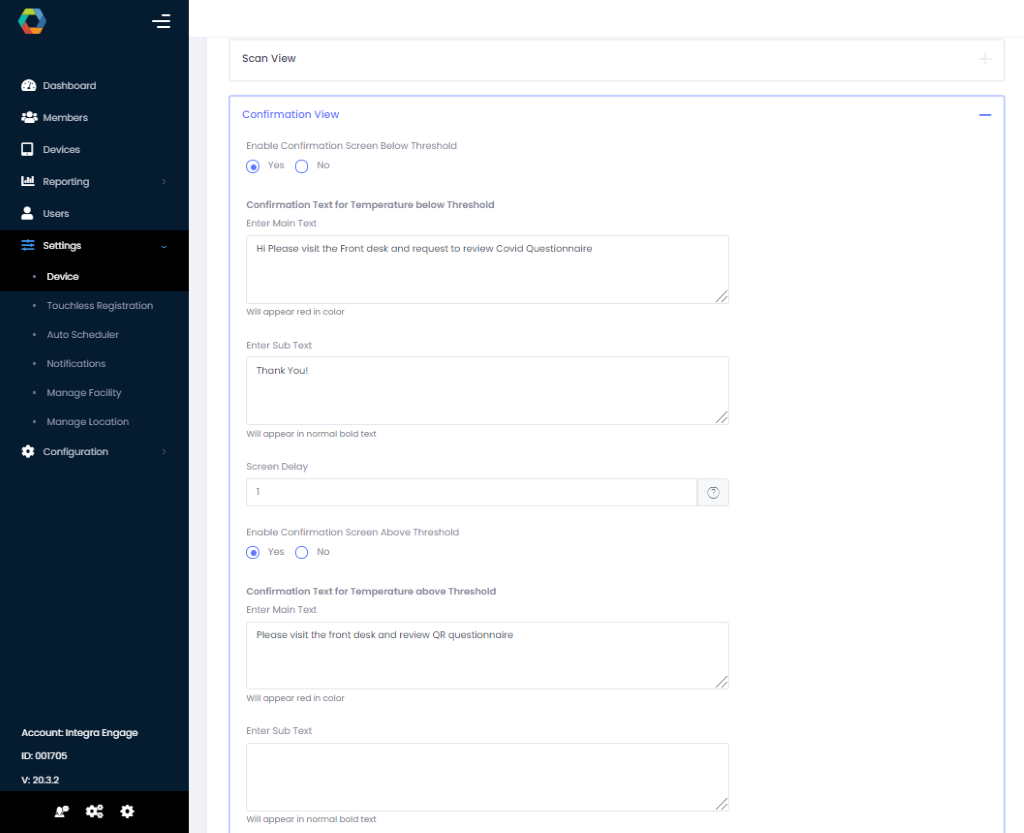
Task: Click the company logo in the corner
Action: tap(32, 20)
